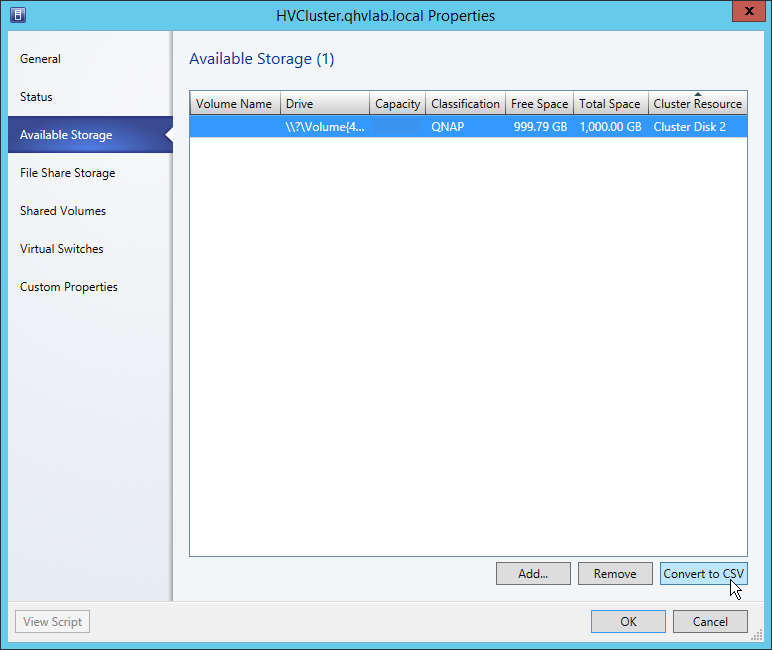
Task: Sort storage by Classification column
Action: point(465,104)
